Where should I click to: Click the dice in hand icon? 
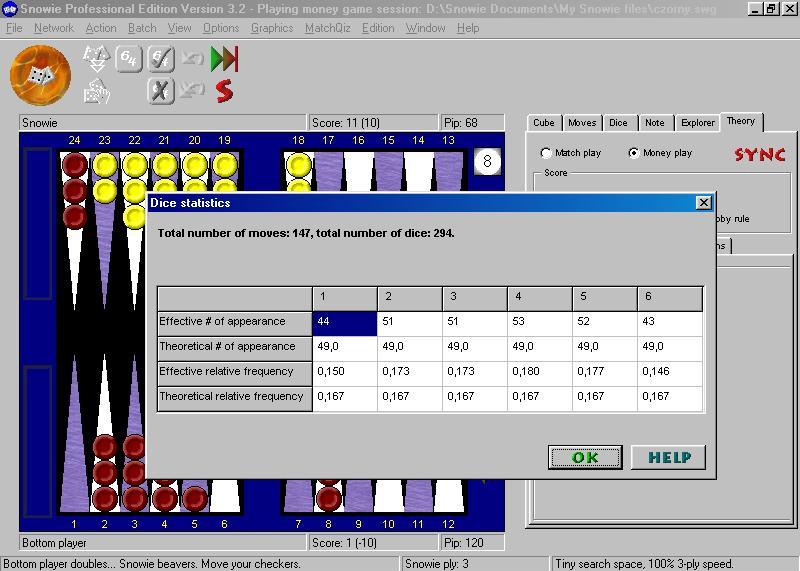tap(96, 92)
